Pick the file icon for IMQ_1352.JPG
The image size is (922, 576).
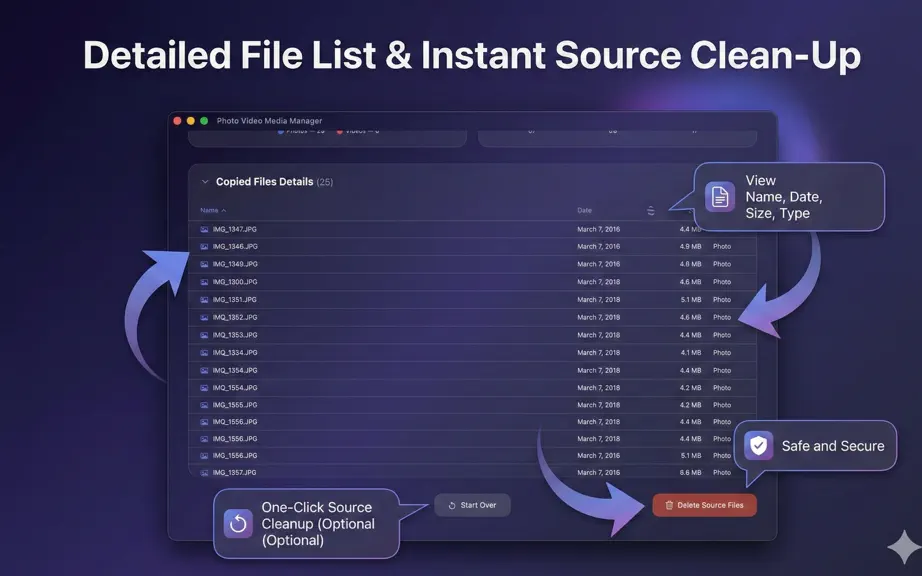coord(204,317)
